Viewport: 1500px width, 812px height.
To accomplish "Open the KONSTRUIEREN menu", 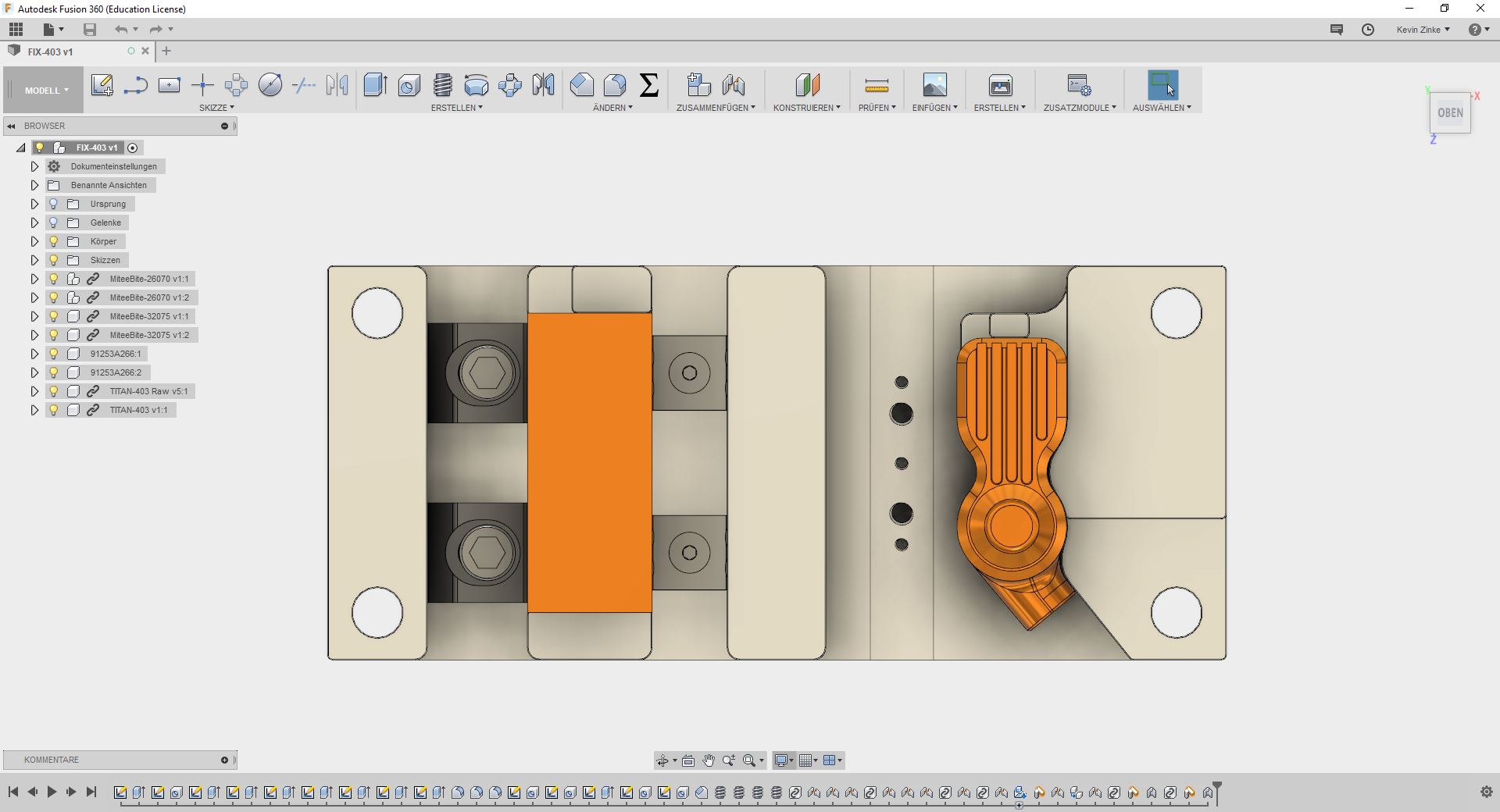I will [806, 108].
